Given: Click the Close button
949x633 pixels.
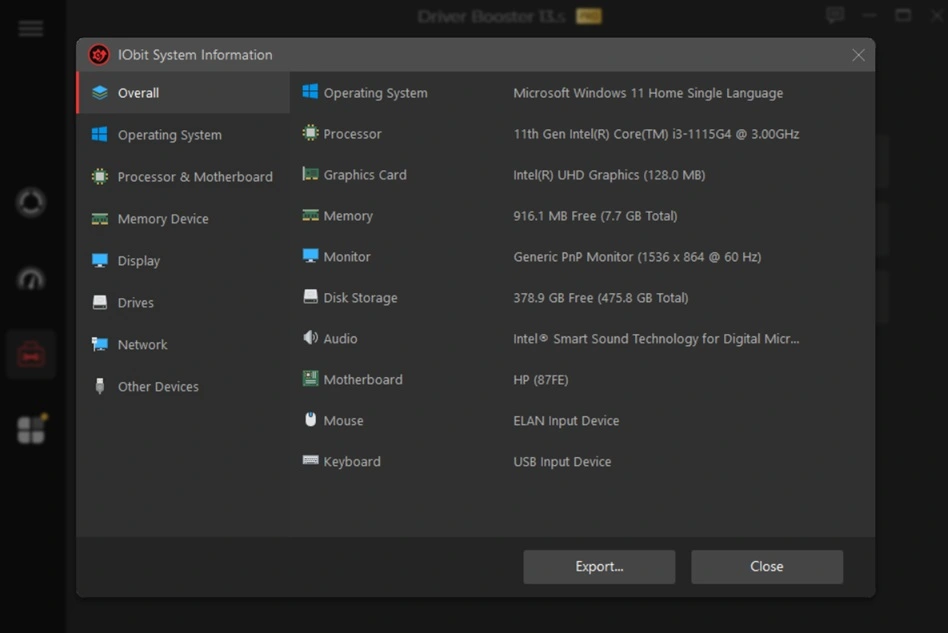Looking at the screenshot, I should coord(767,566).
